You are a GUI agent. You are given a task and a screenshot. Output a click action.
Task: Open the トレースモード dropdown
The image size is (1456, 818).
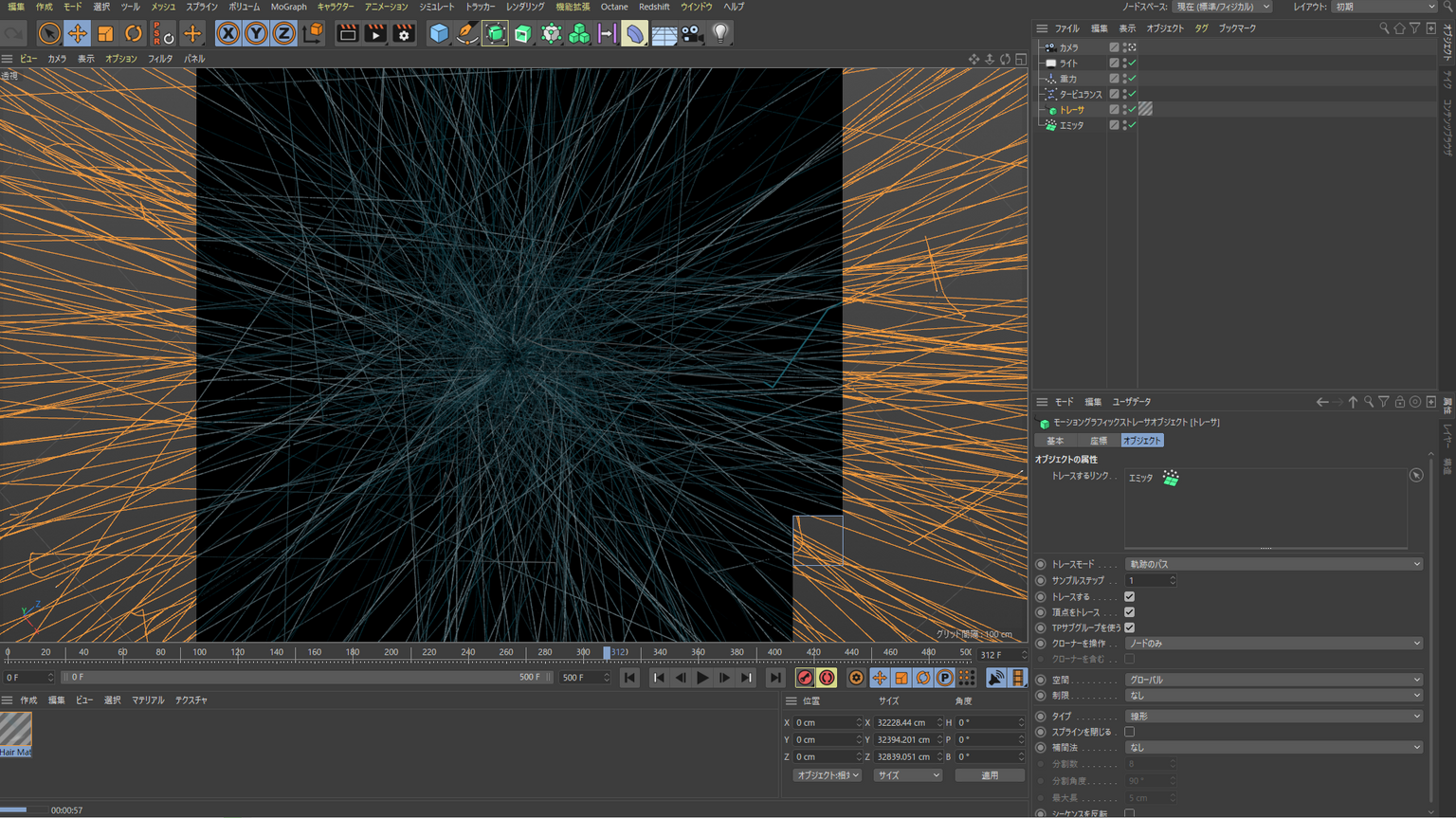tap(1273, 564)
